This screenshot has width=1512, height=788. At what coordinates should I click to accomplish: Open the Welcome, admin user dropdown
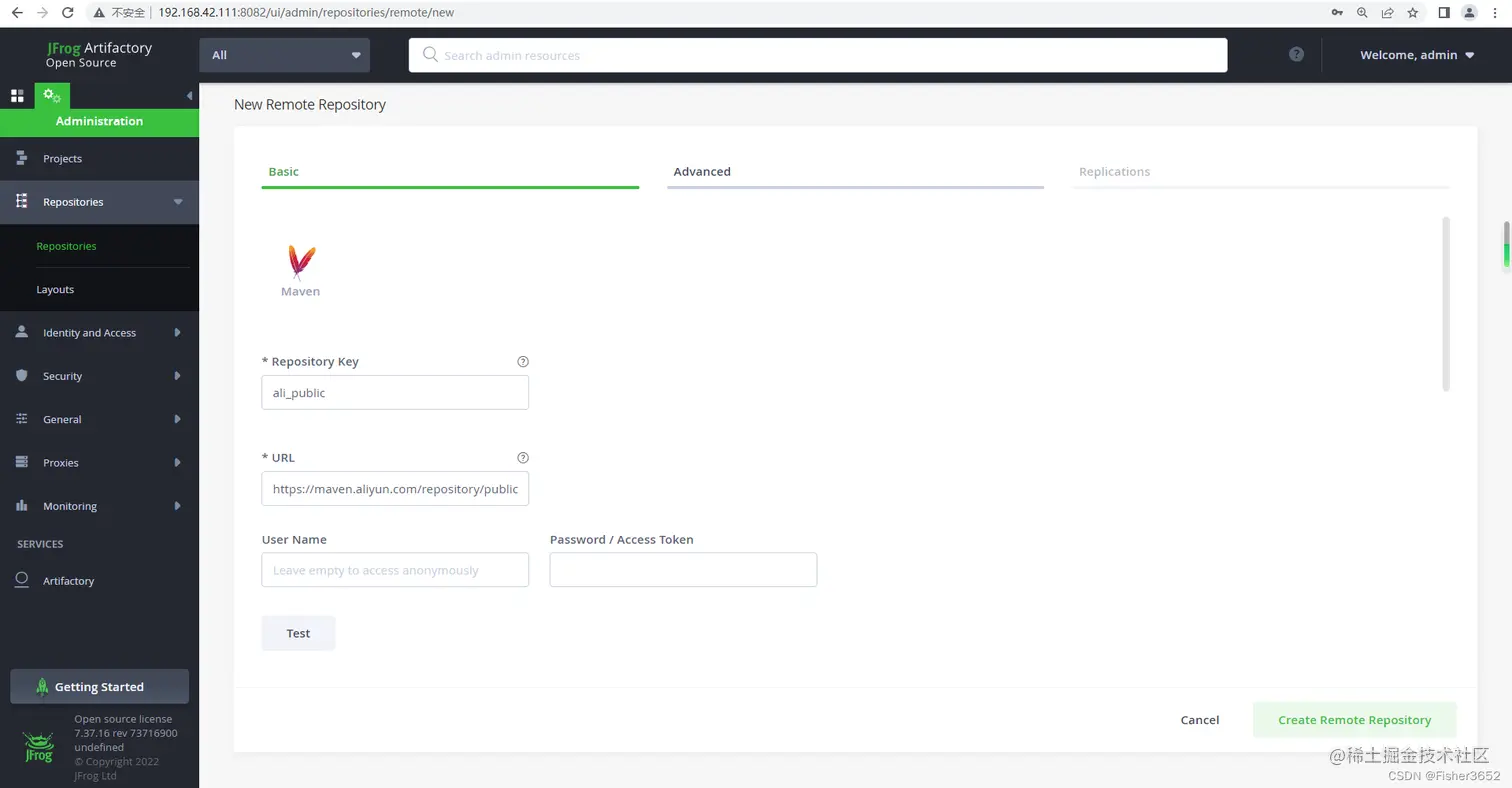1417,55
